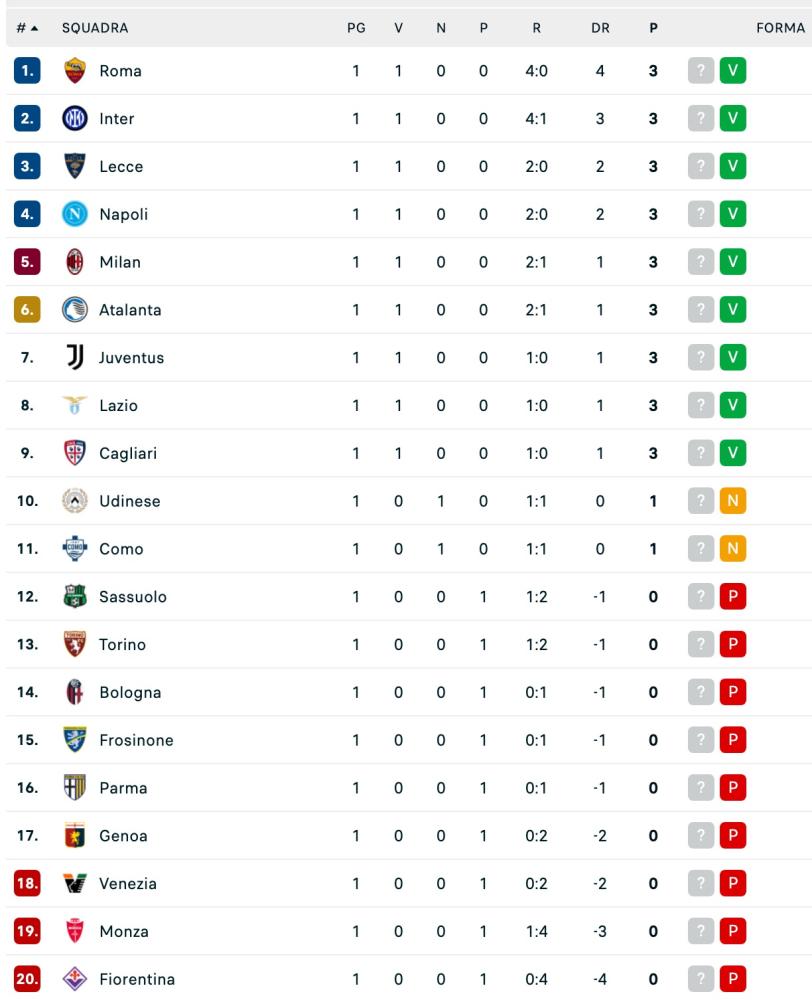Click Roma's green V form badge

point(733,70)
